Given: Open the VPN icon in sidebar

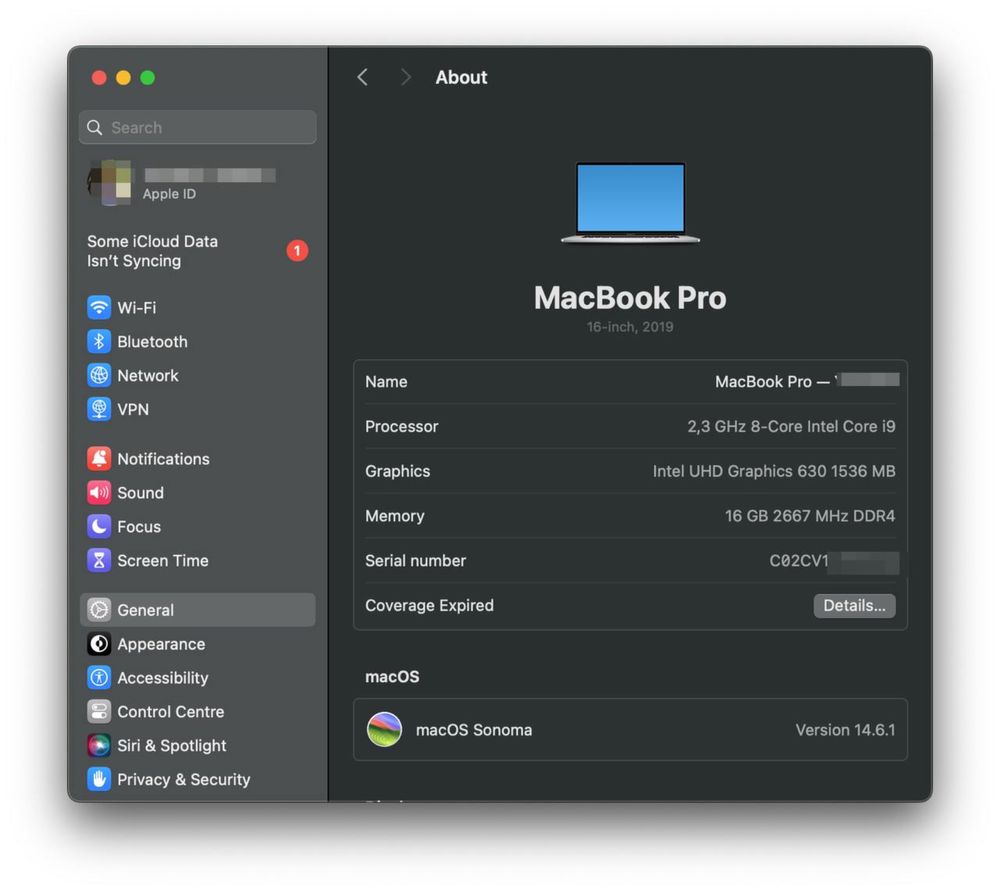Looking at the screenshot, I should tap(99, 409).
